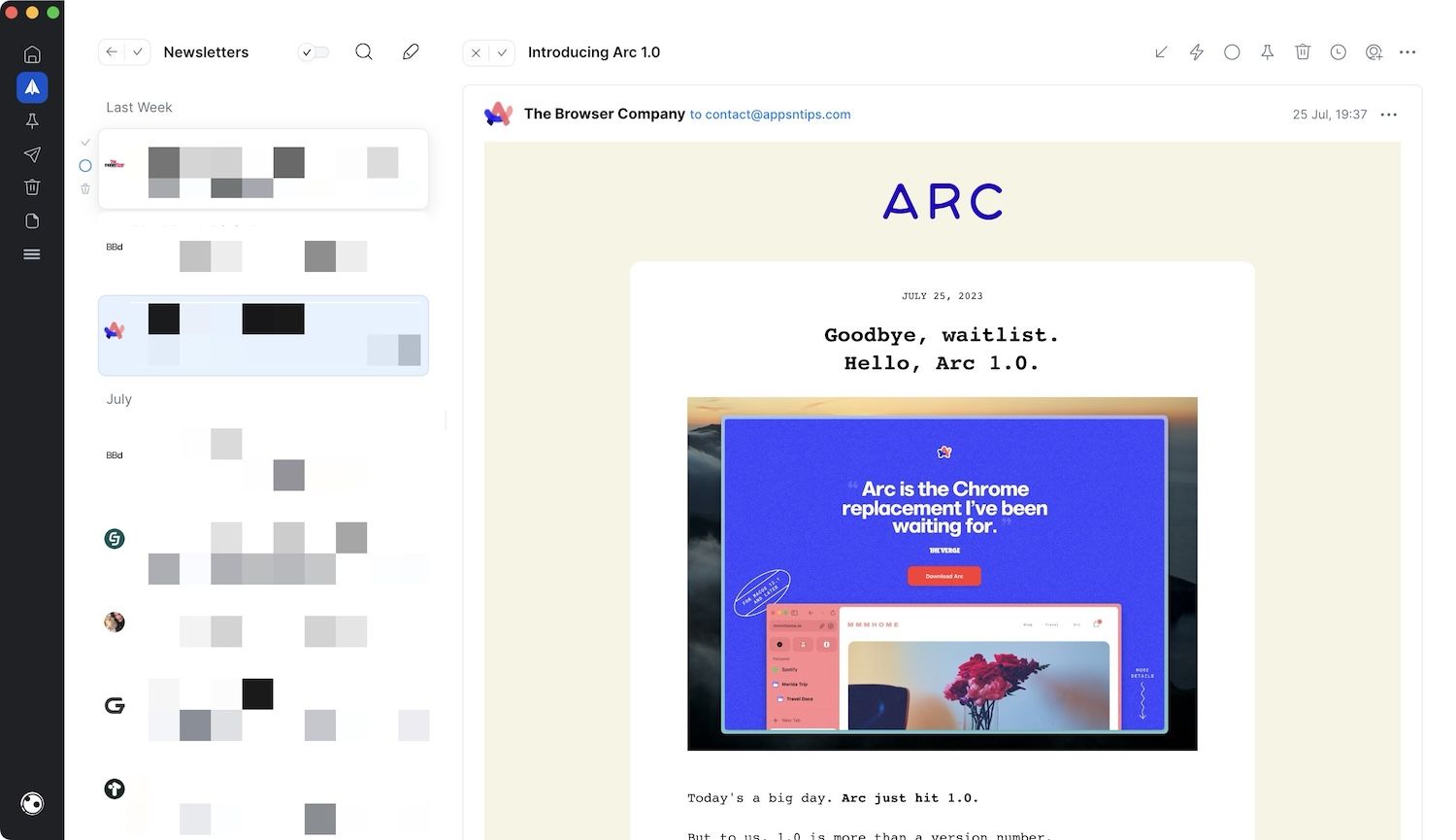Pin the open Arc email

coord(1267,52)
